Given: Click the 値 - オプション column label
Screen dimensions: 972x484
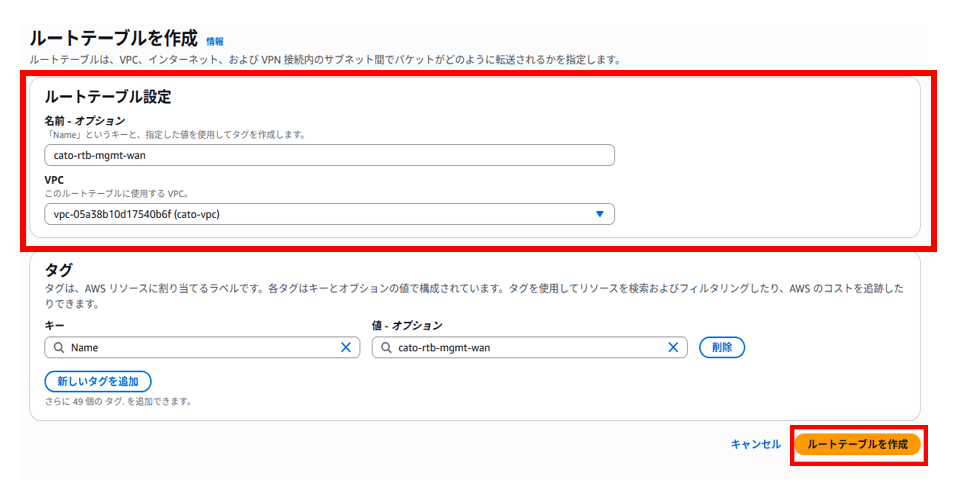Looking at the screenshot, I should click(x=407, y=326).
